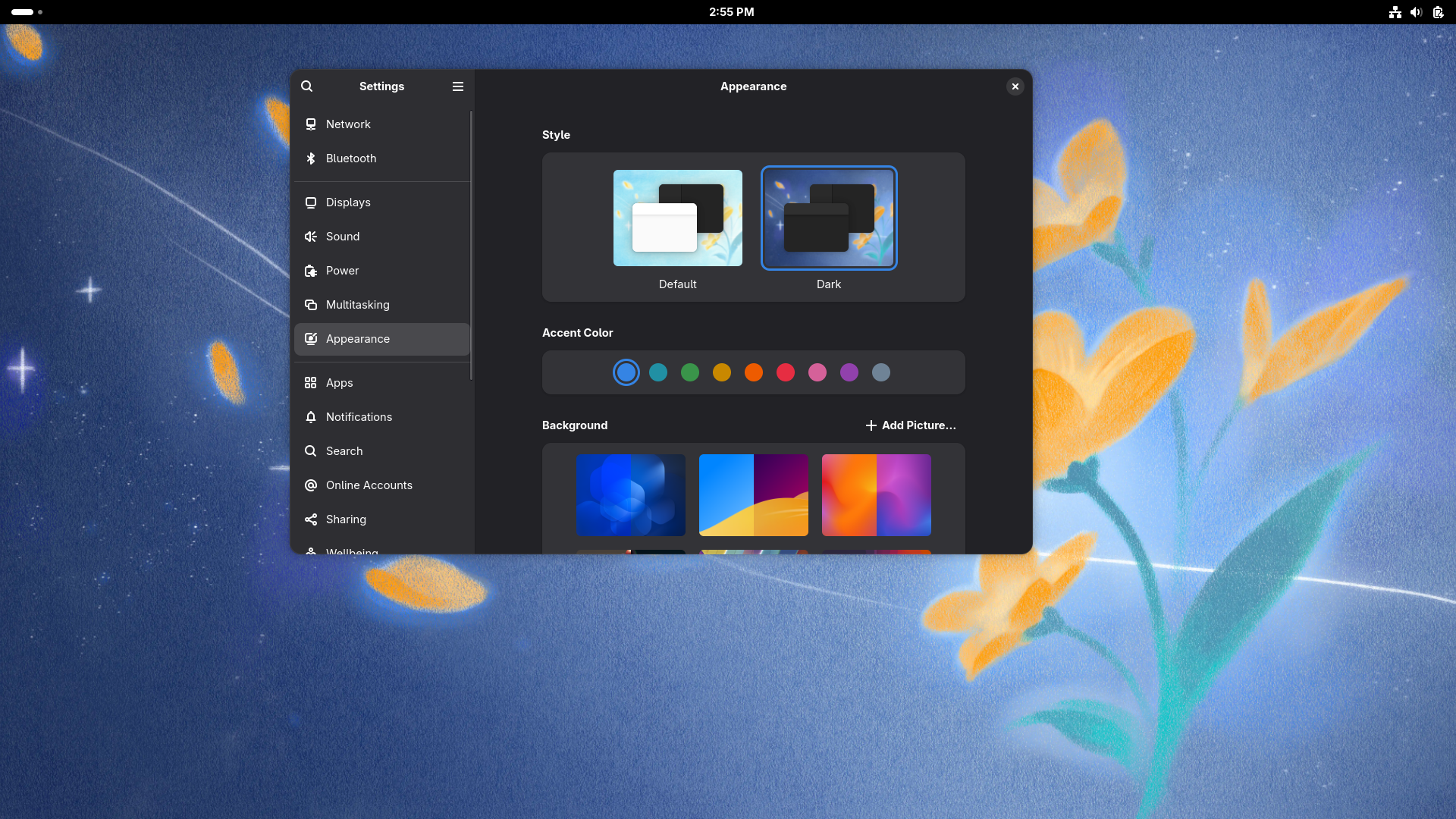The height and width of the screenshot is (819, 1456).
Task: Click the Bluetooth icon in sidebar
Action: [311, 158]
